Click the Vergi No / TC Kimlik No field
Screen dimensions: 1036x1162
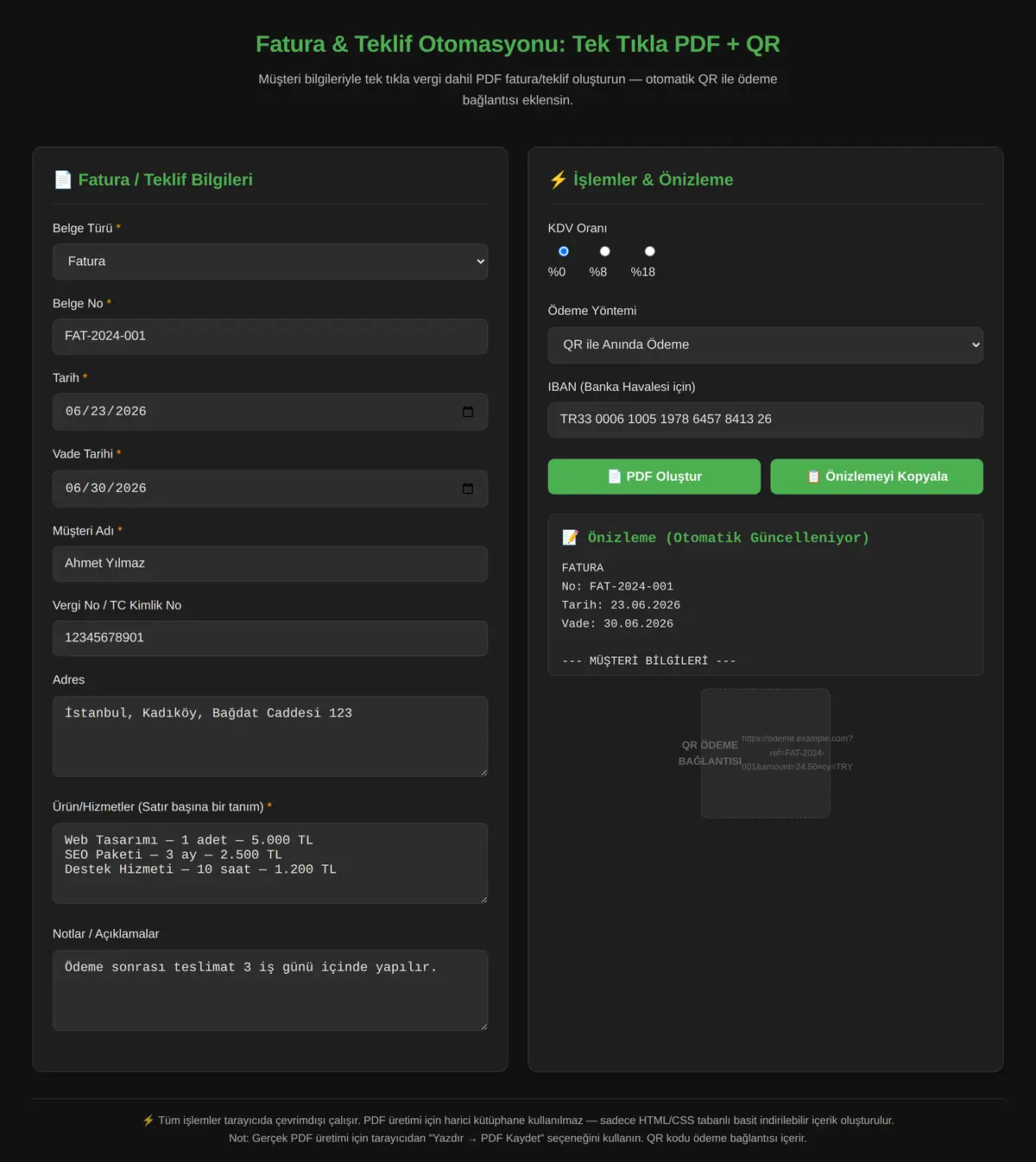270,638
